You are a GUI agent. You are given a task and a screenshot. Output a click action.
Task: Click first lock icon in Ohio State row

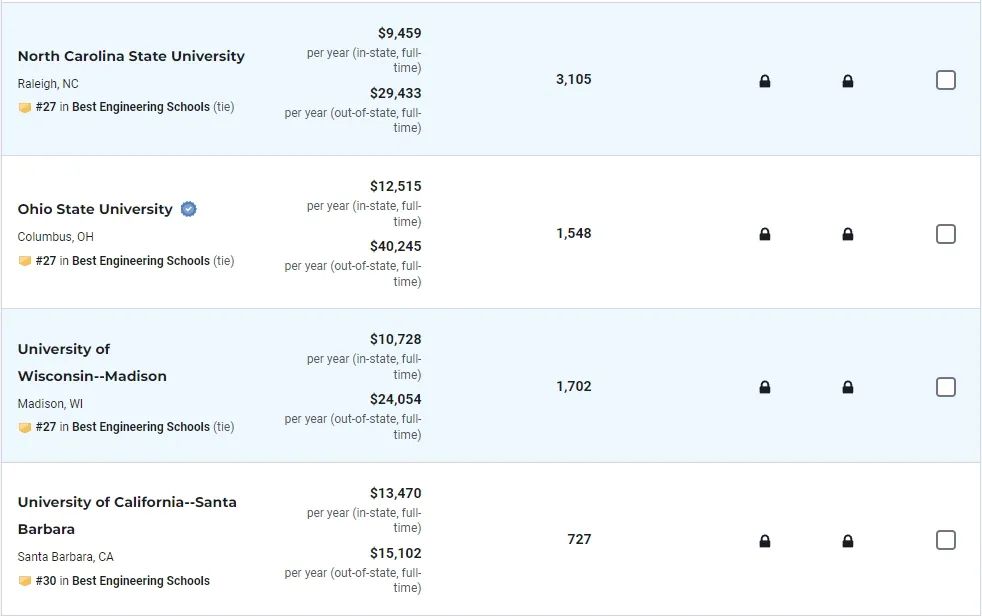point(765,234)
